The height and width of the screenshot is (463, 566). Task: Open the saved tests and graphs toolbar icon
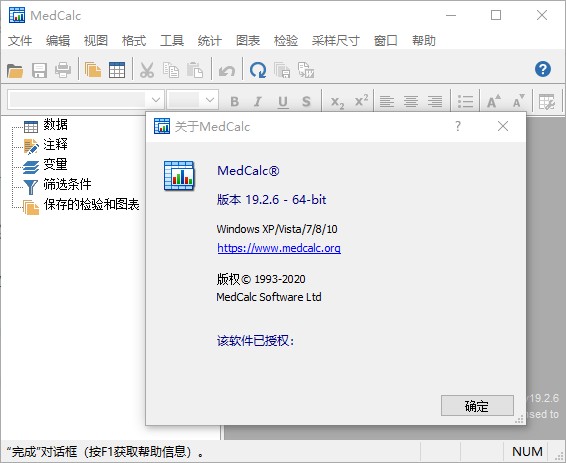tap(93, 70)
